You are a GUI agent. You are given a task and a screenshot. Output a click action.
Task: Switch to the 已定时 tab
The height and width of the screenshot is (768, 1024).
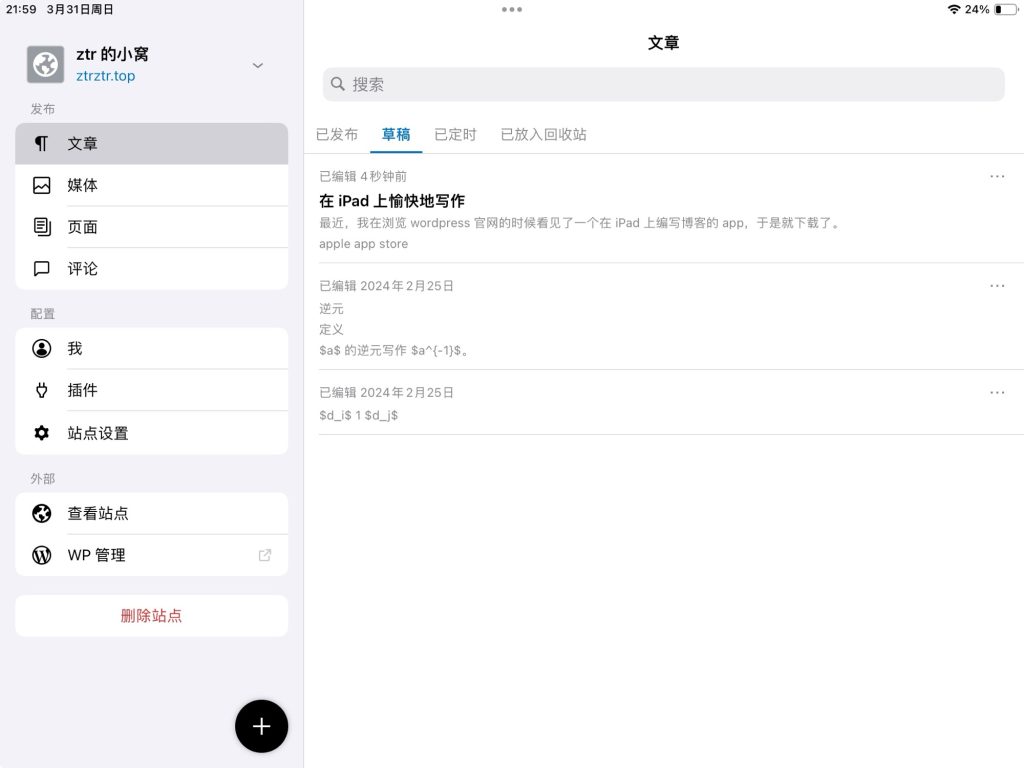455,134
